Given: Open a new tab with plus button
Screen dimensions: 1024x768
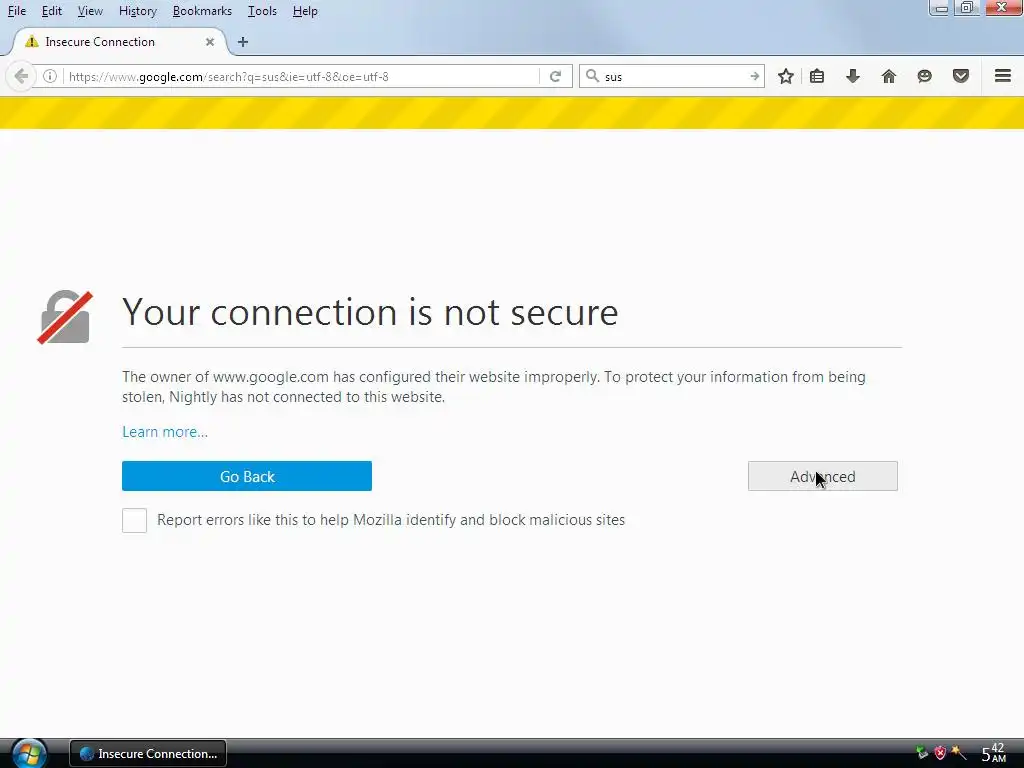Looking at the screenshot, I should pyautogui.click(x=243, y=42).
